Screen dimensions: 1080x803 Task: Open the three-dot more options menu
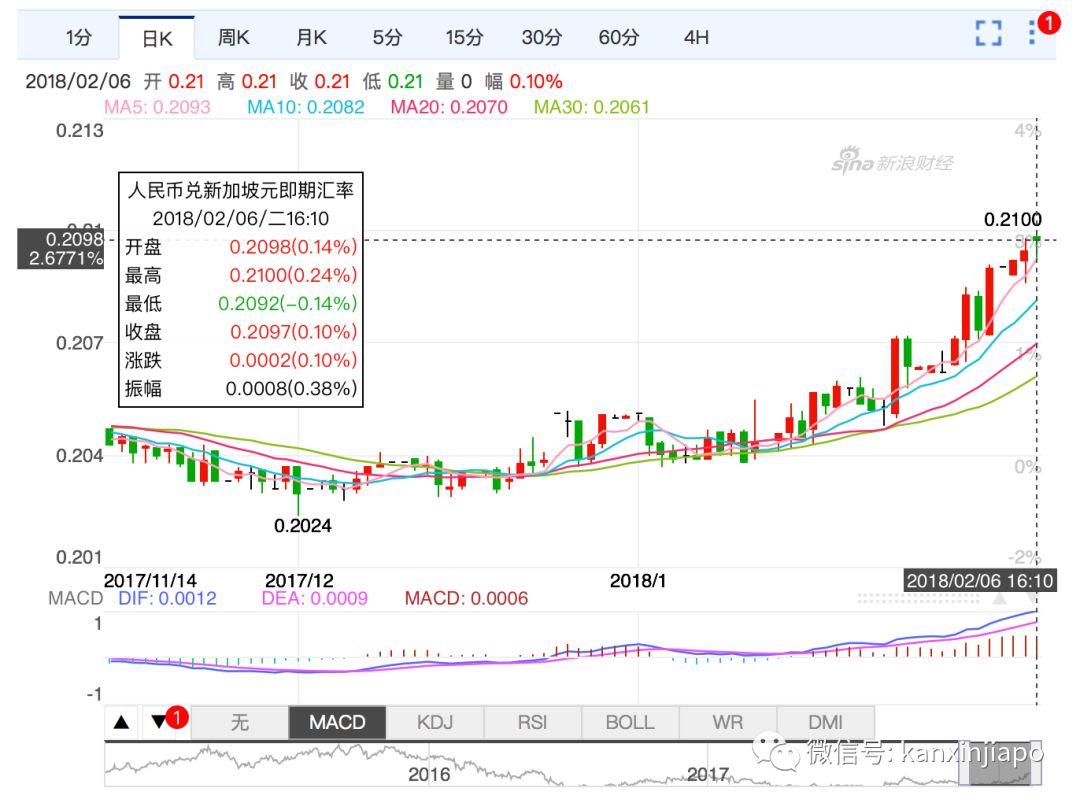1033,33
